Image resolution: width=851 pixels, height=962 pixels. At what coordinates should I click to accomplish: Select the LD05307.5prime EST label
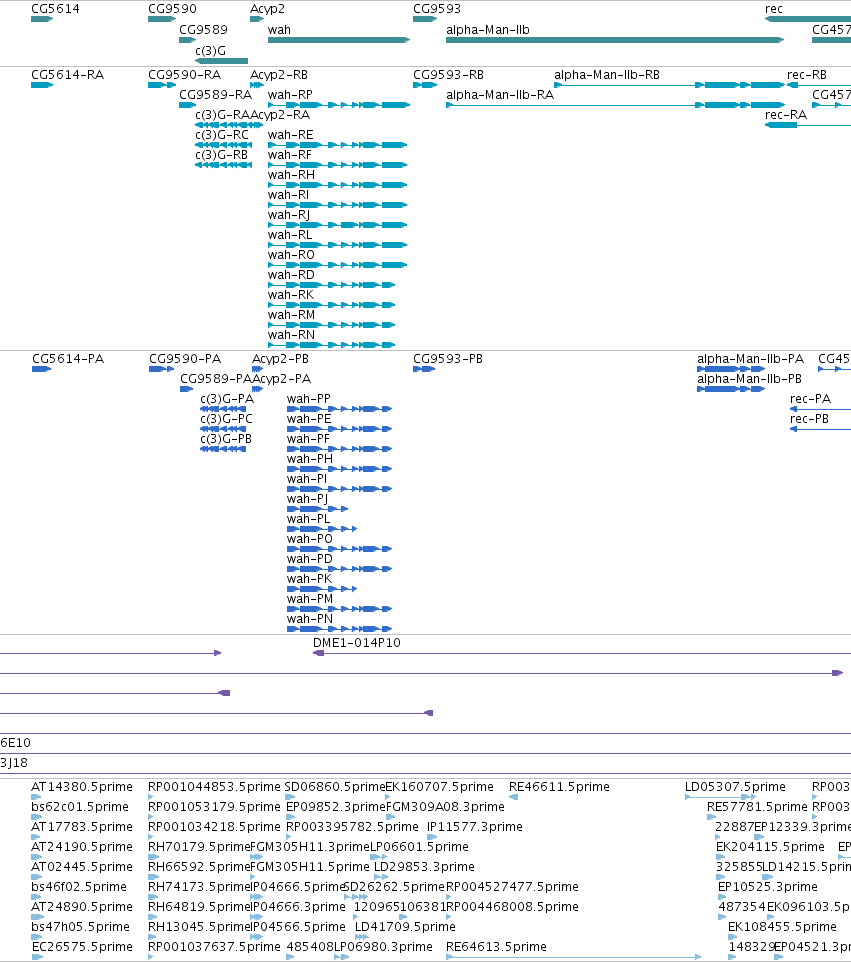point(735,787)
